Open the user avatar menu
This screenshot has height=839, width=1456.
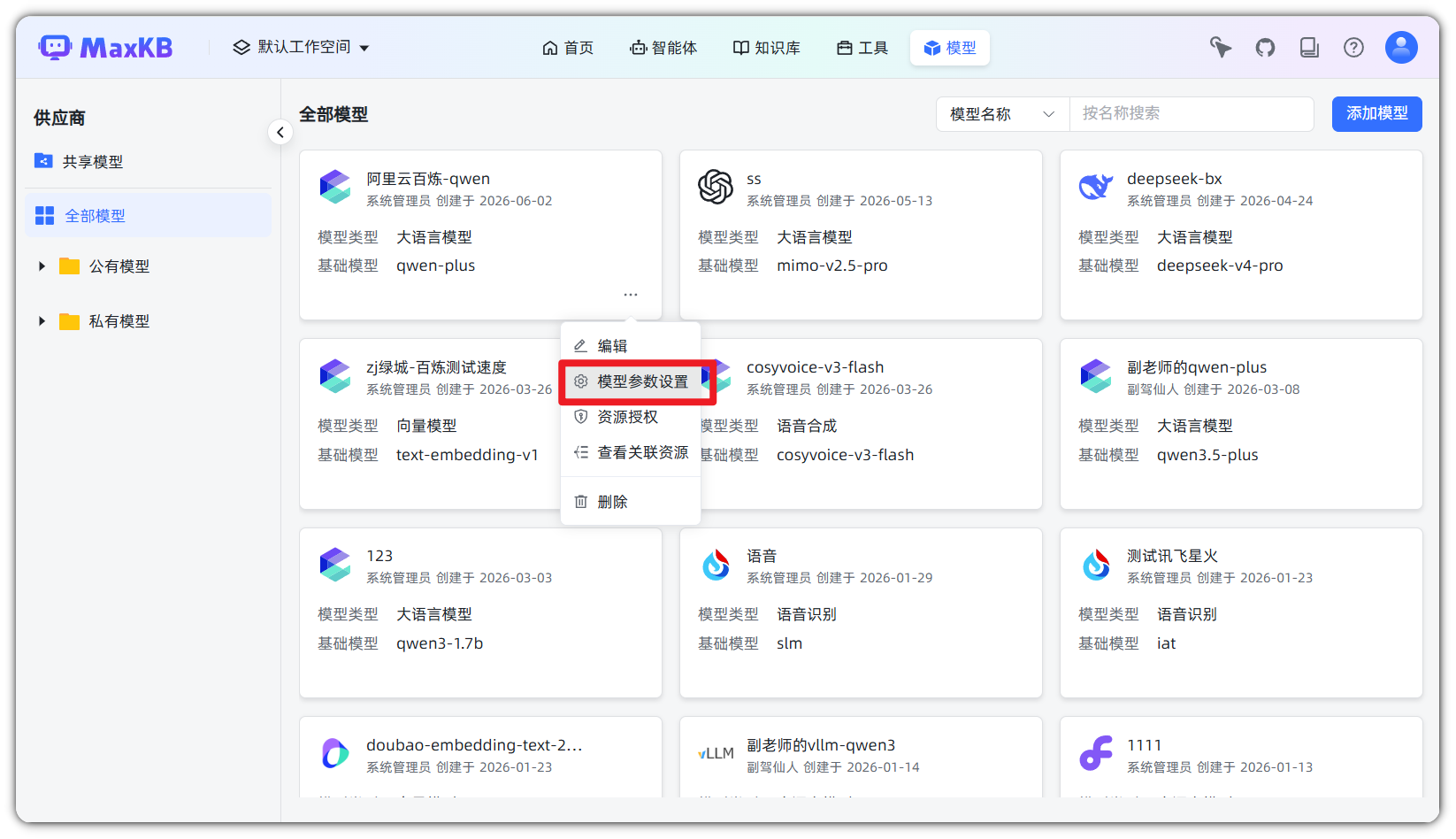[x=1401, y=47]
